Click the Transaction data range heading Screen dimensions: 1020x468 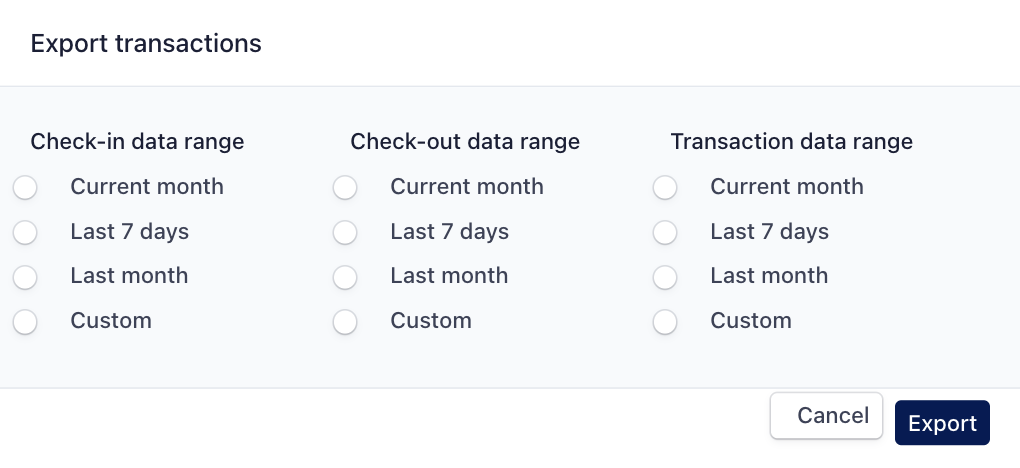click(791, 142)
